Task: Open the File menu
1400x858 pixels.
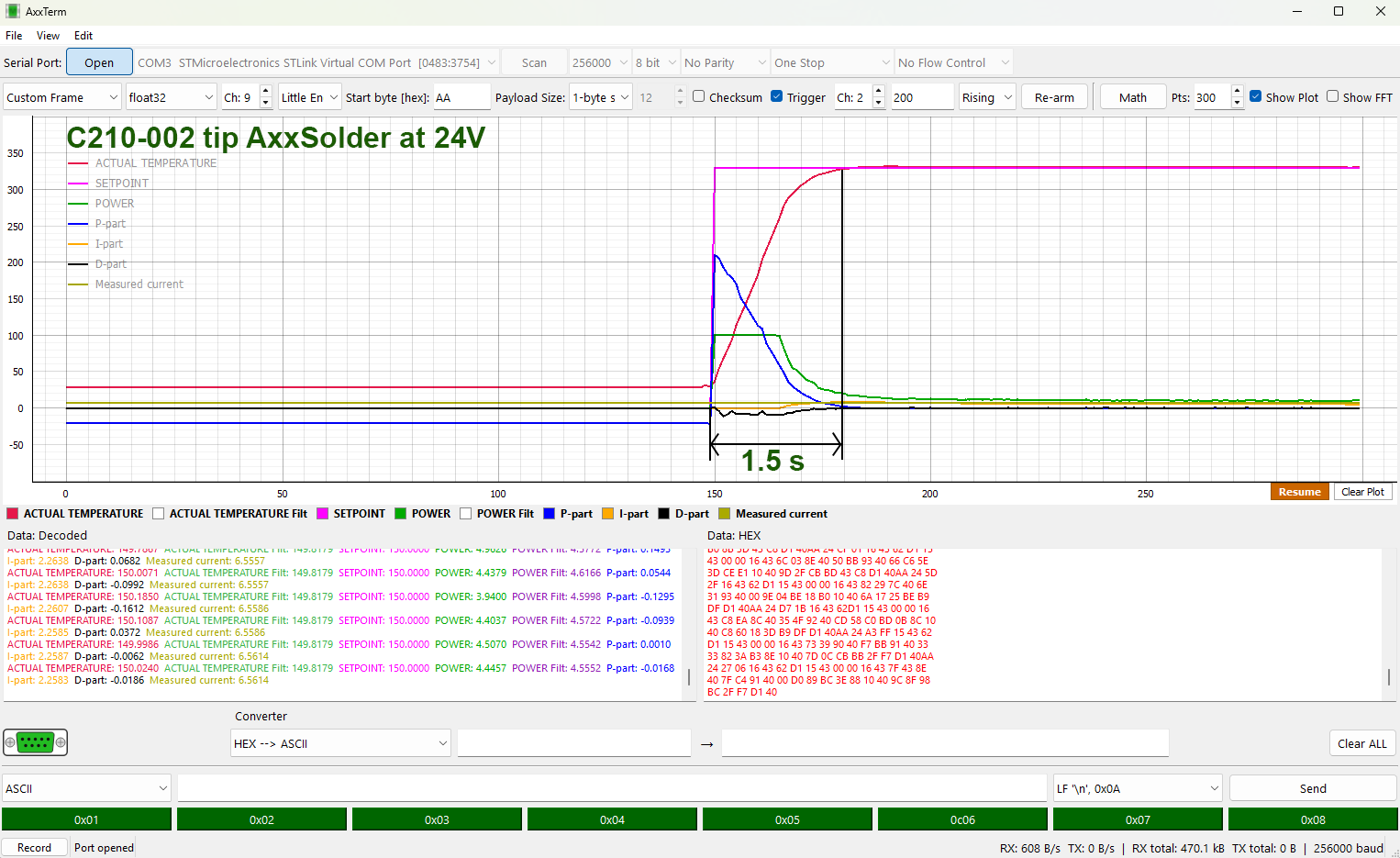Action: (14, 36)
